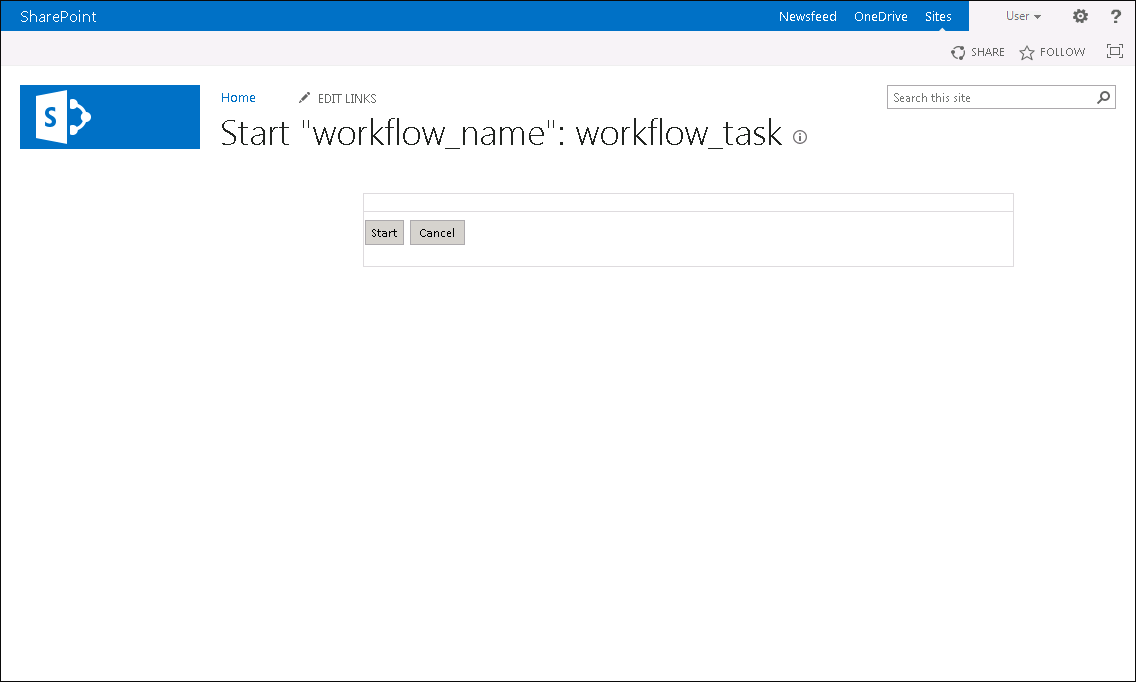The width and height of the screenshot is (1136, 682).
Task: Click the search magnifier icon
Action: (1104, 97)
